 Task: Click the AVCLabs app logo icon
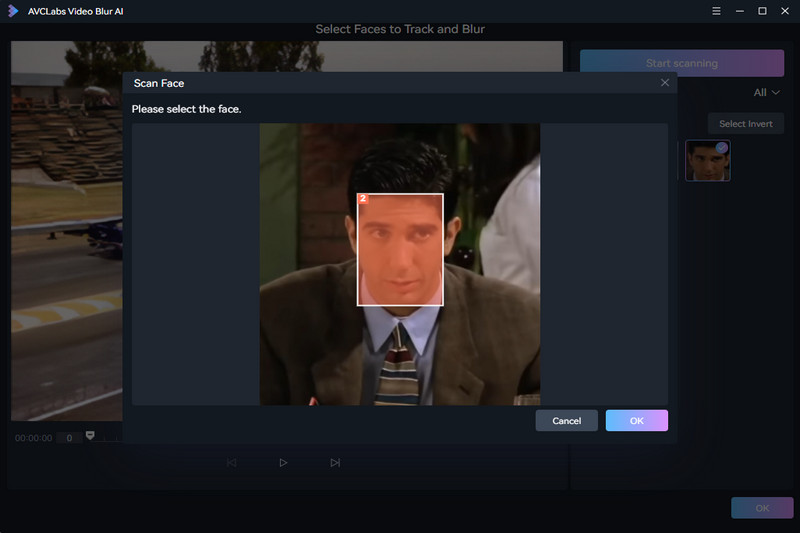[13, 11]
